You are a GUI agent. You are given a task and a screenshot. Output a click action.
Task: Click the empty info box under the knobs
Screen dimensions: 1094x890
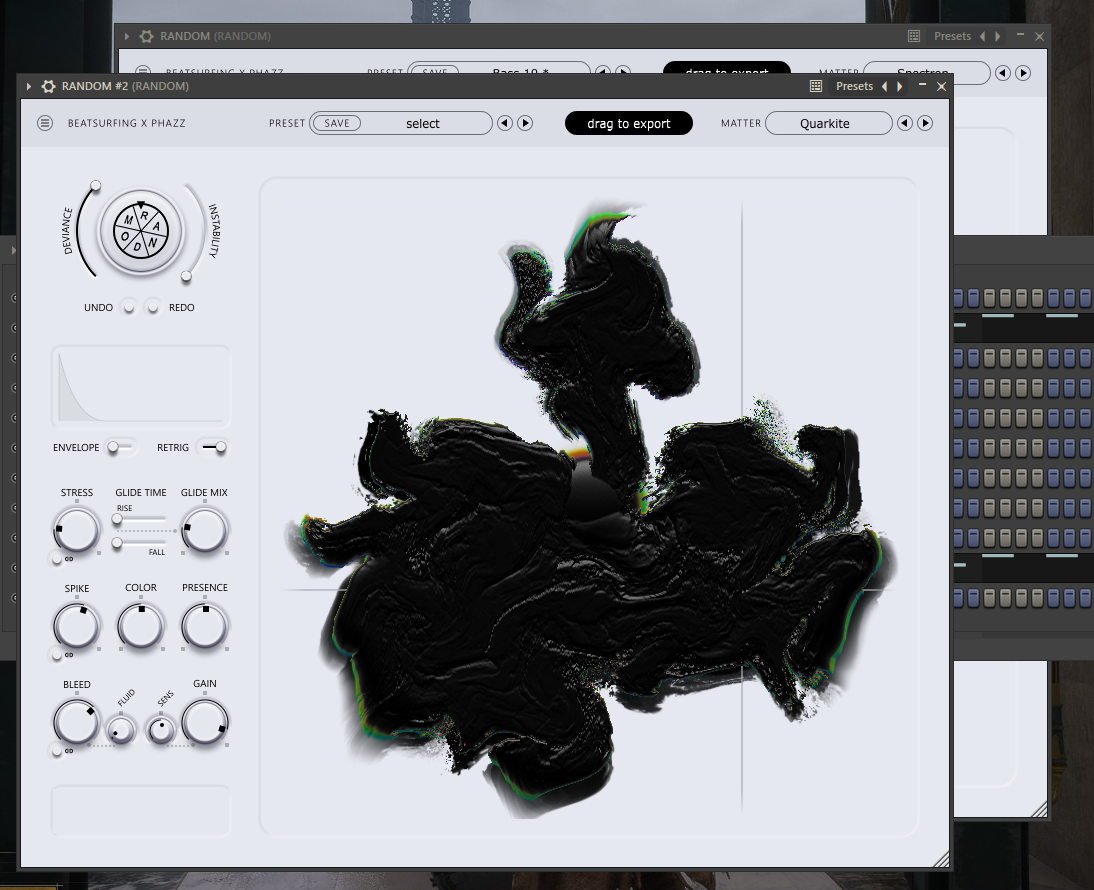click(141, 810)
